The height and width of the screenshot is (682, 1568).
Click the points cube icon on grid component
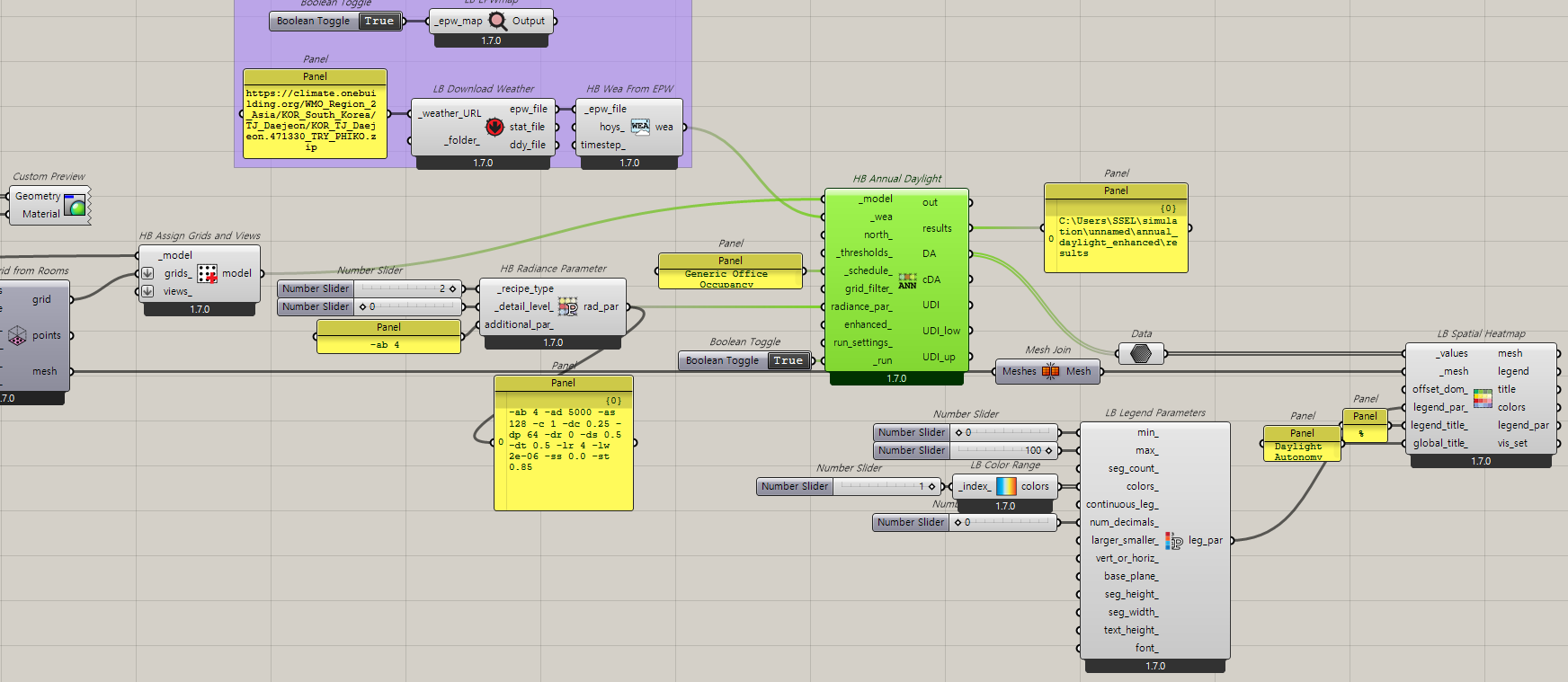click(x=17, y=336)
